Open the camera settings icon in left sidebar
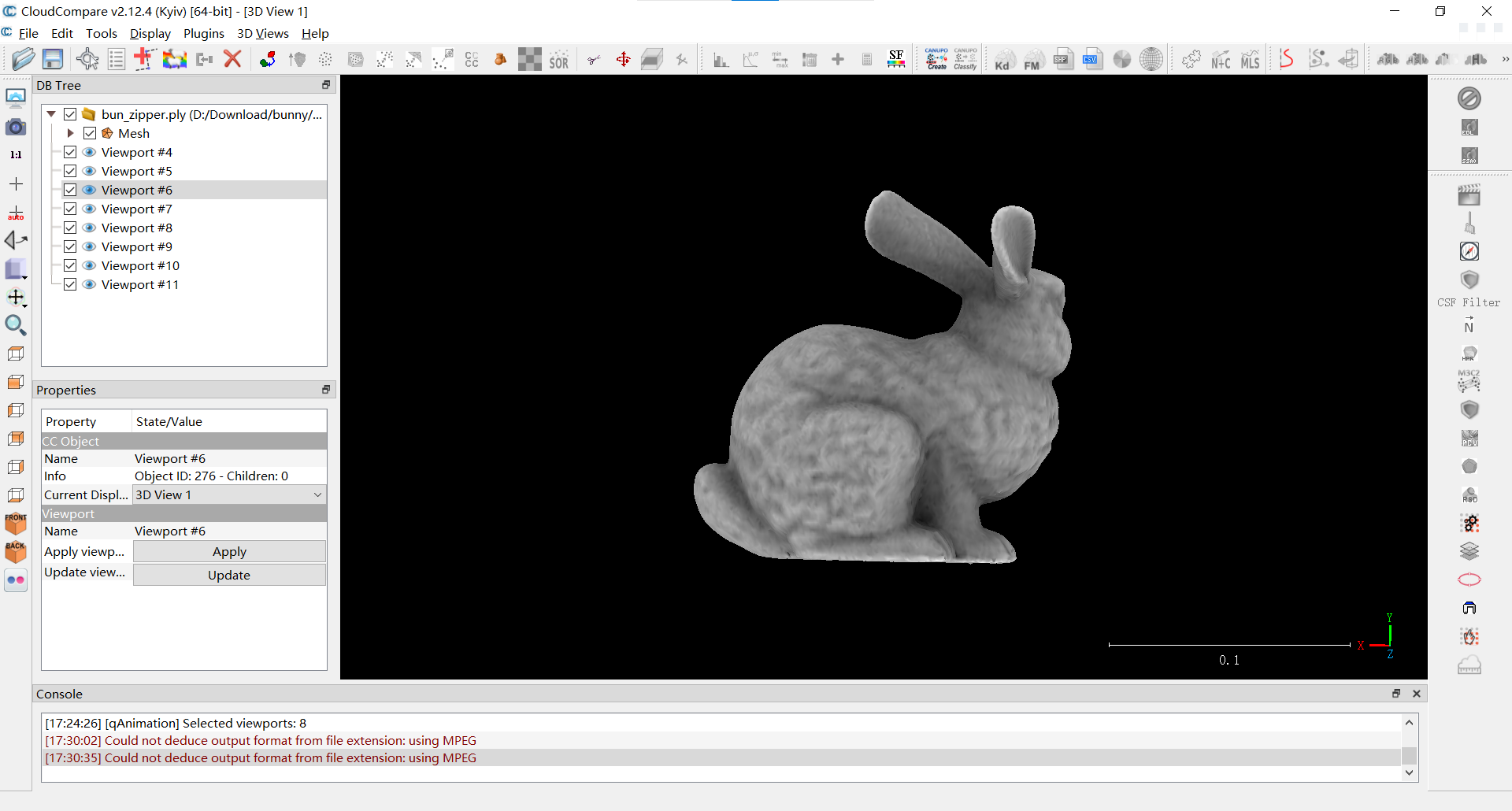This screenshot has height=811, width=1512. [15, 127]
